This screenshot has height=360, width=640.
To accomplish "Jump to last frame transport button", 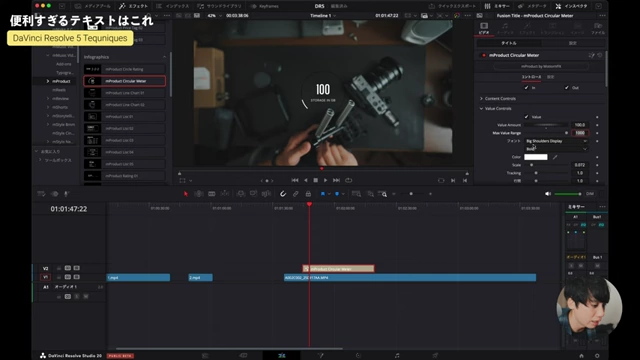I will (x=336, y=180).
